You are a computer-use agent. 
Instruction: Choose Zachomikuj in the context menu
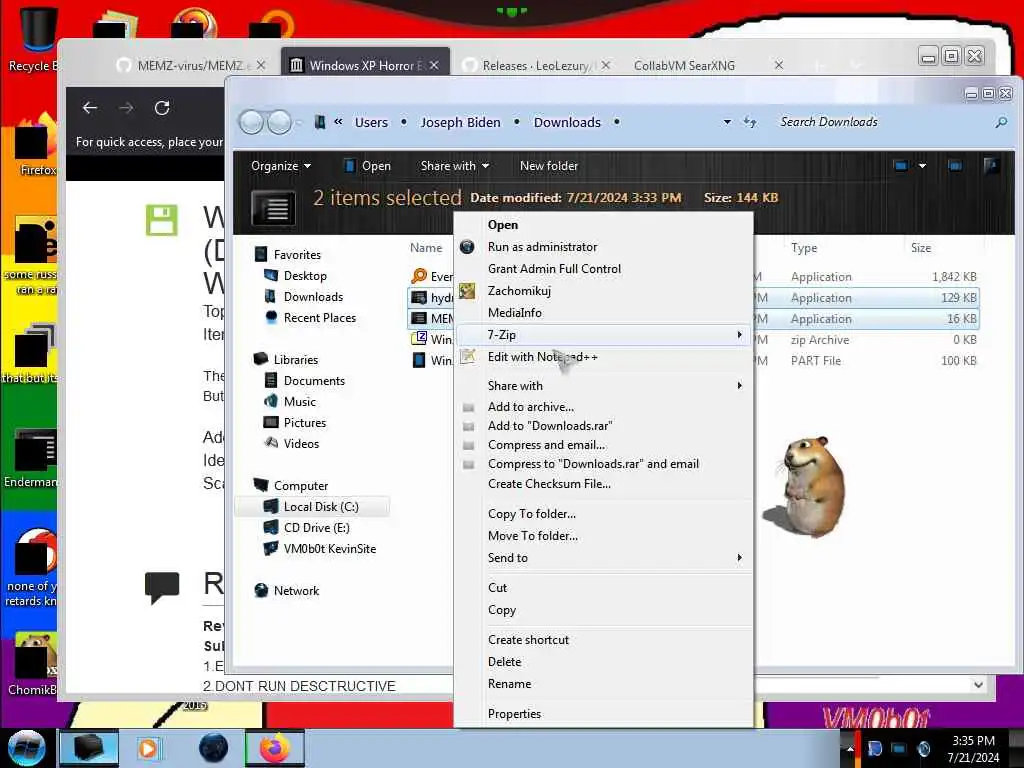(604, 291)
